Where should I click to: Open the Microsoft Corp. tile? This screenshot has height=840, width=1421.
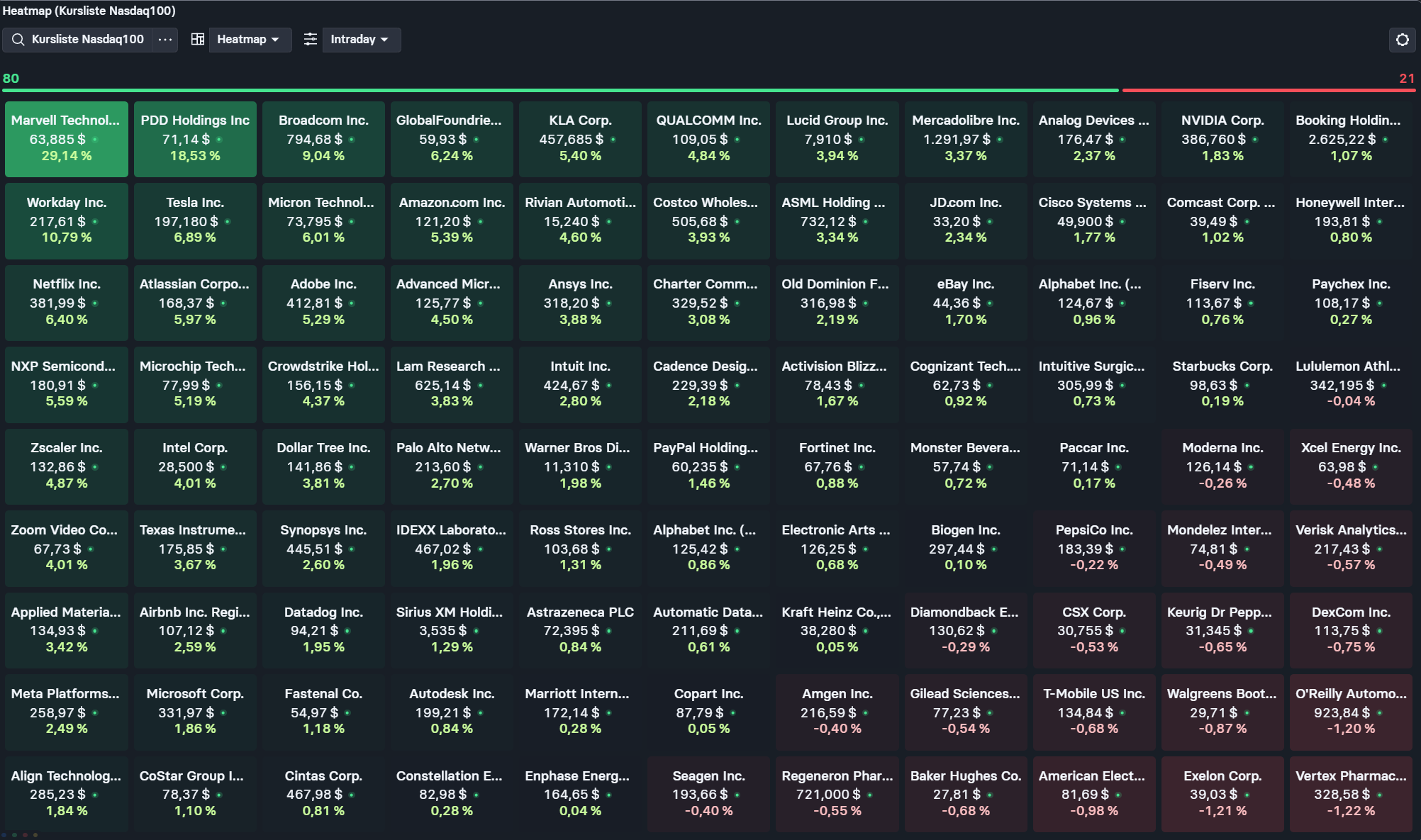195,712
